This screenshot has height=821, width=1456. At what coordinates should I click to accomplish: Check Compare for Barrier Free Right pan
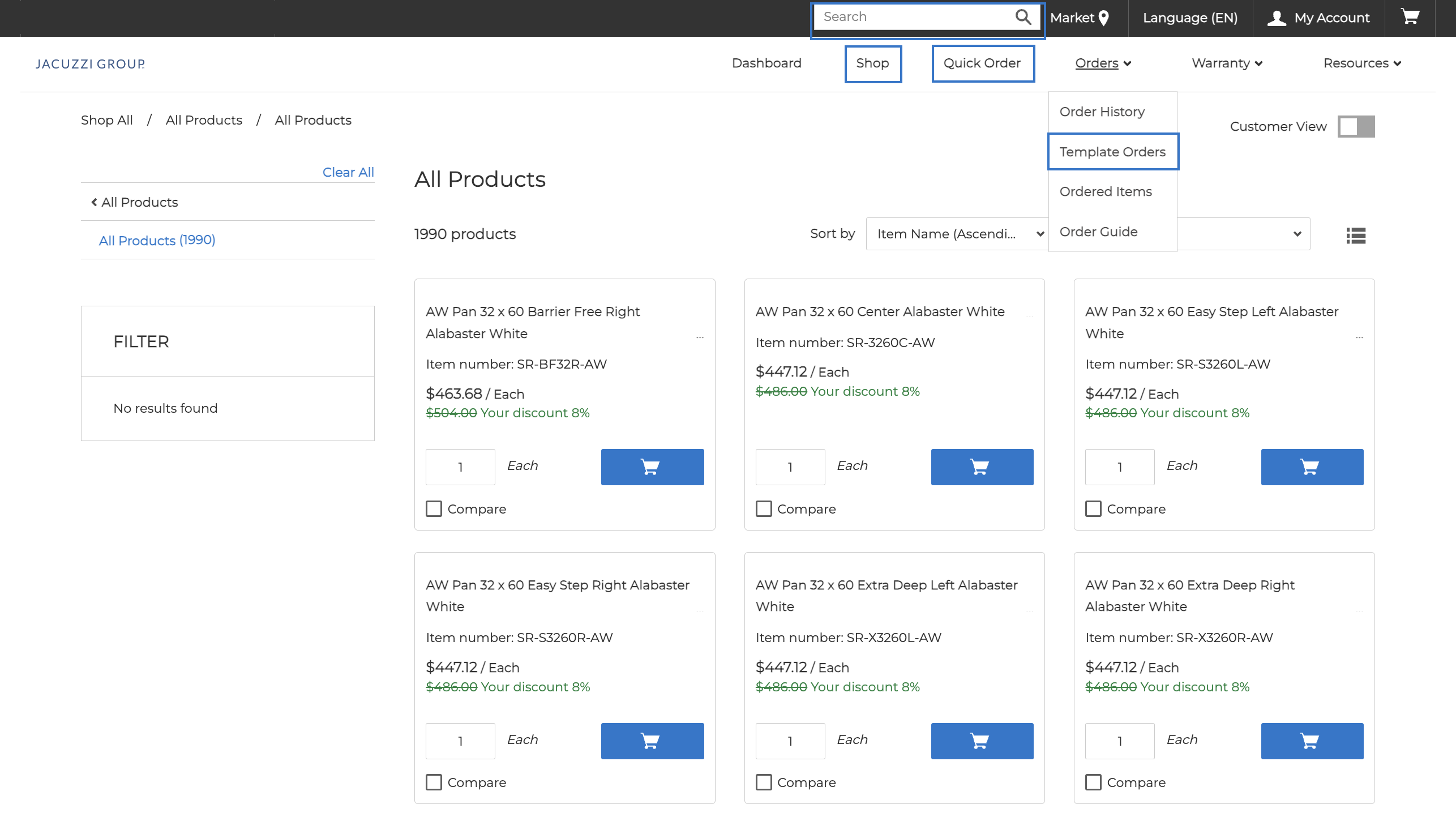pos(434,508)
